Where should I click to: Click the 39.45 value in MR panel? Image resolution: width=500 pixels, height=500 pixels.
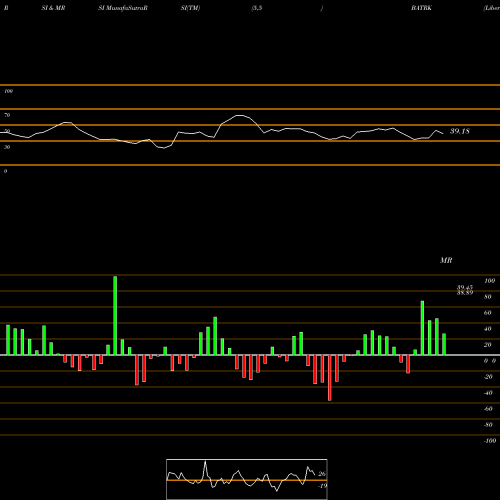click(465, 287)
